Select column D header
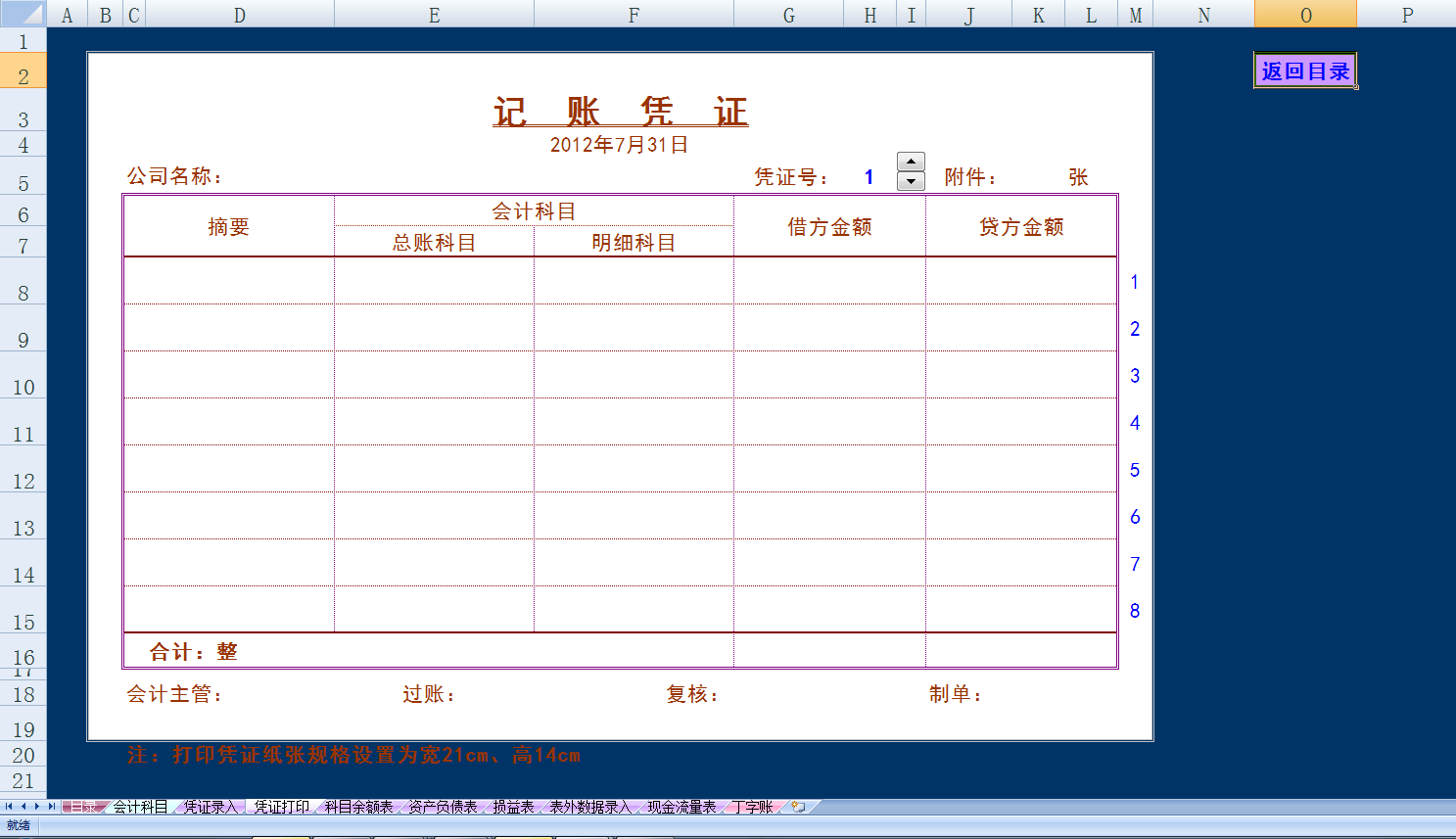 pyautogui.click(x=240, y=14)
